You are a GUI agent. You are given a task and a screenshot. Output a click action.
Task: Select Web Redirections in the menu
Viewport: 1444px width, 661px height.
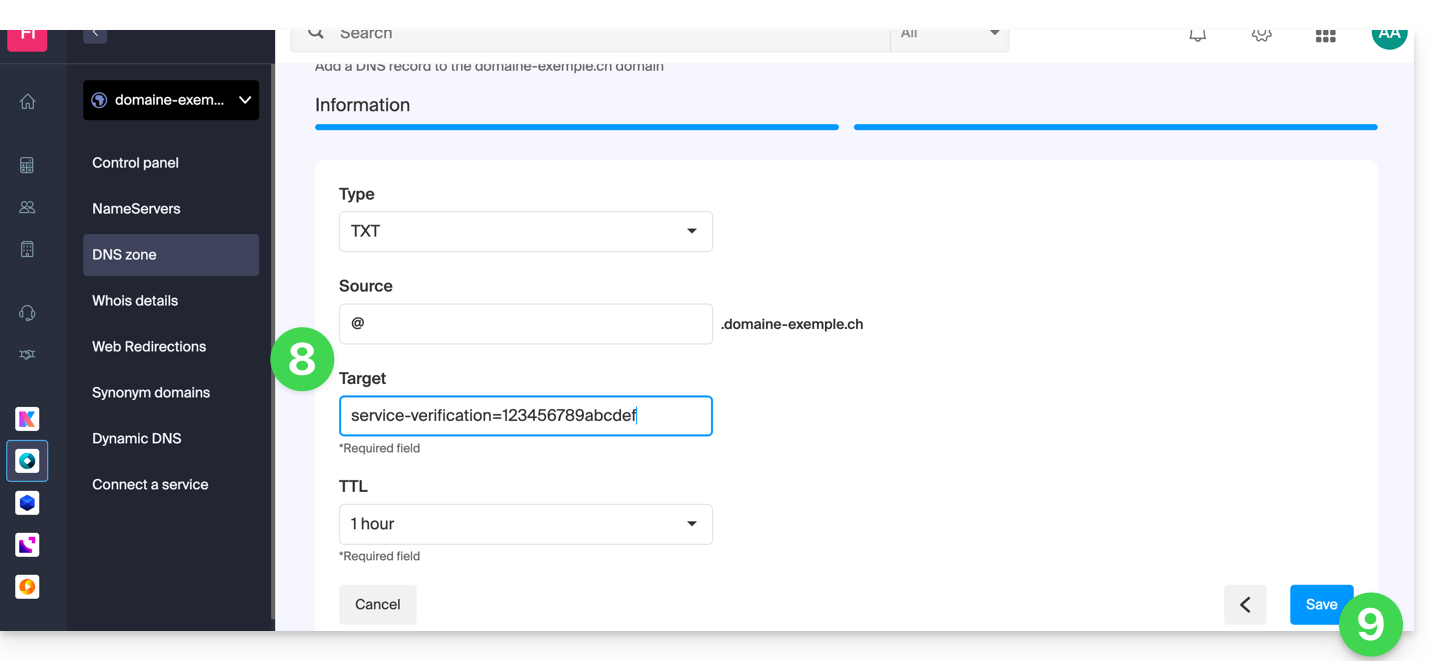coord(149,347)
